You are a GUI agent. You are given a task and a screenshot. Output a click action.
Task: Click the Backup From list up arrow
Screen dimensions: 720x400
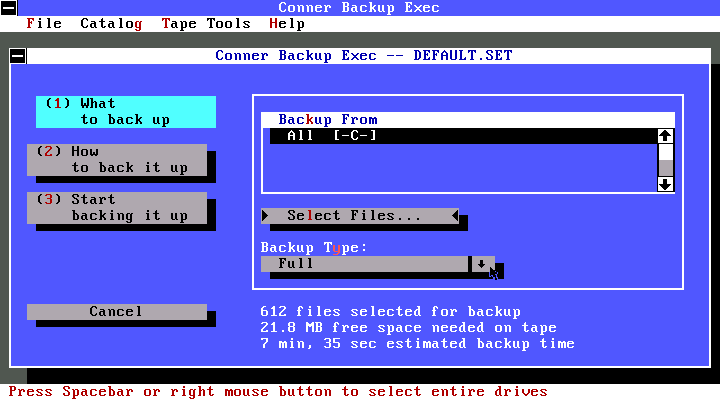[665, 136]
